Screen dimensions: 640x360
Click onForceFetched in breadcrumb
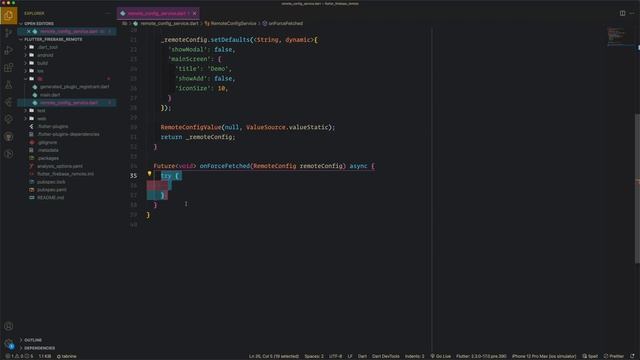click(286, 24)
